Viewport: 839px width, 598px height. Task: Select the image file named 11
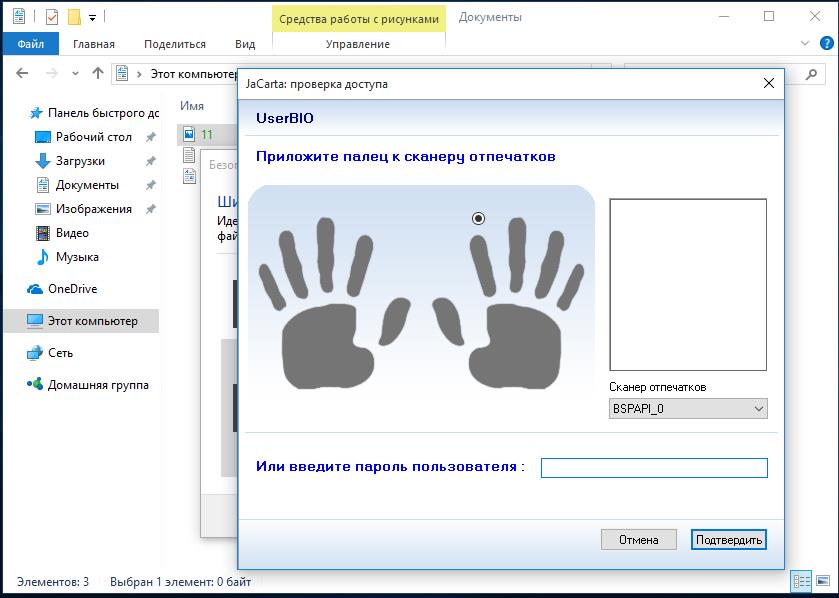pos(207,134)
